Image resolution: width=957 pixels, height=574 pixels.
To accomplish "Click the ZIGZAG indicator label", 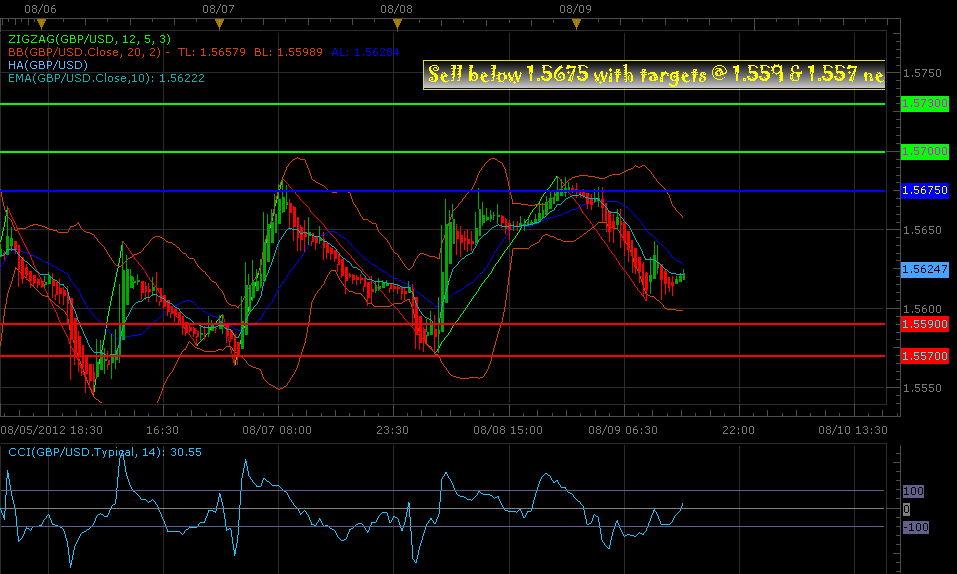I will 89,39.
